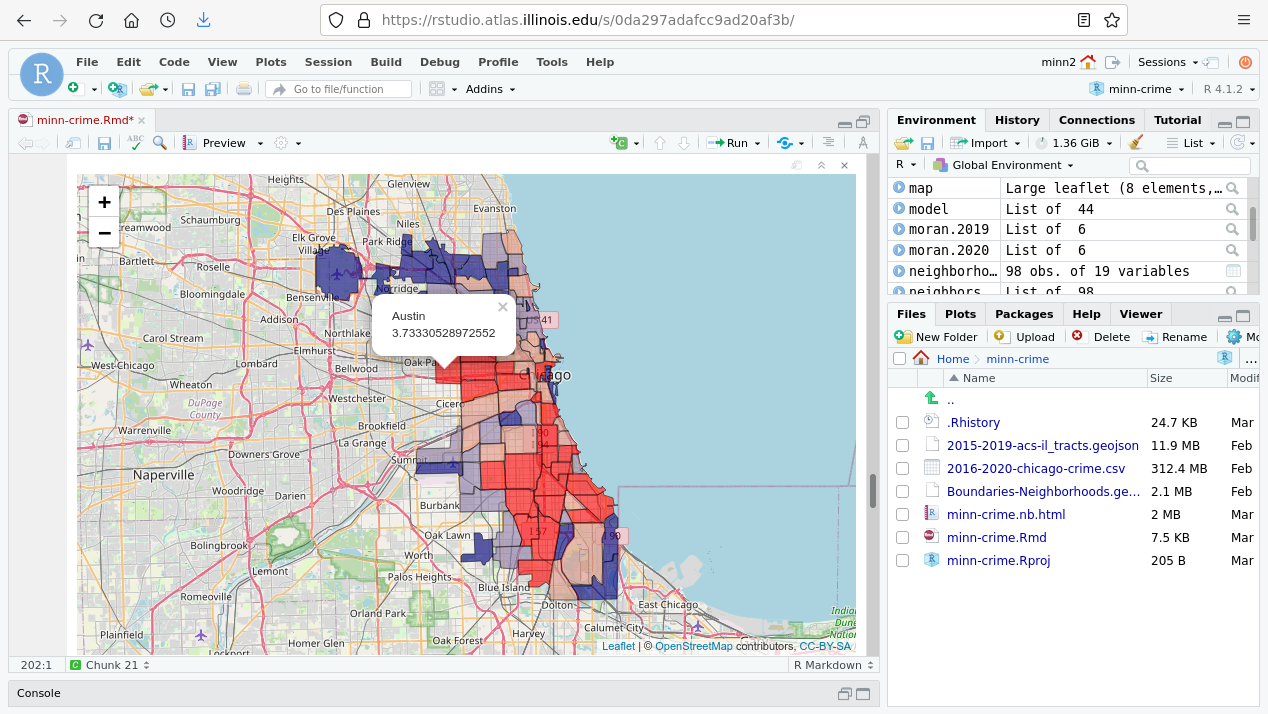
Task: Click the insert code chunk icon
Action: (x=621, y=143)
